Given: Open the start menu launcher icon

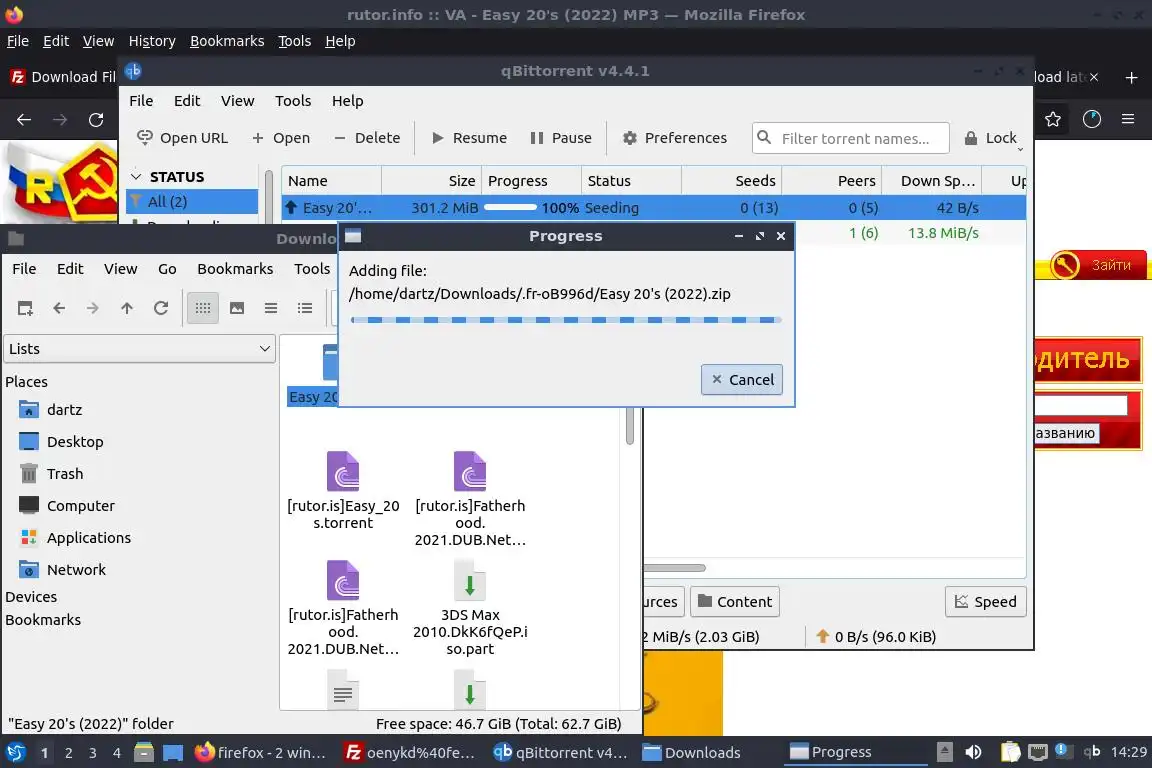Looking at the screenshot, I should tap(15, 752).
